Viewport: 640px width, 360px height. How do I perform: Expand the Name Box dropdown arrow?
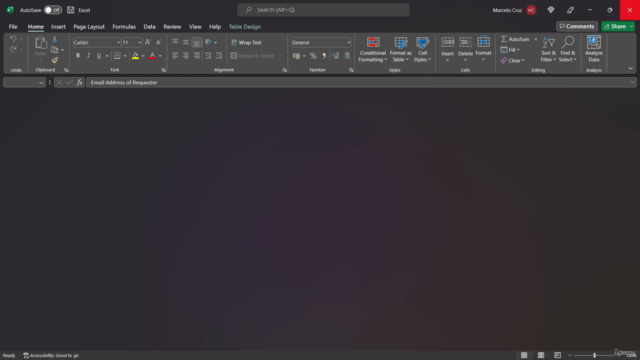41,82
